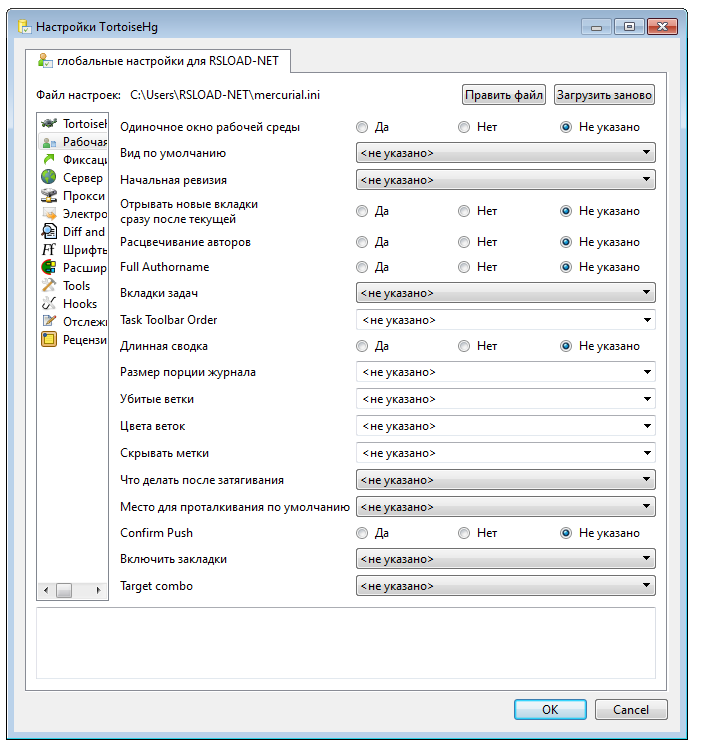Viewport: 705px width, 746px height.
Task: Click the user icon on global settings tab
Action: 45,61
